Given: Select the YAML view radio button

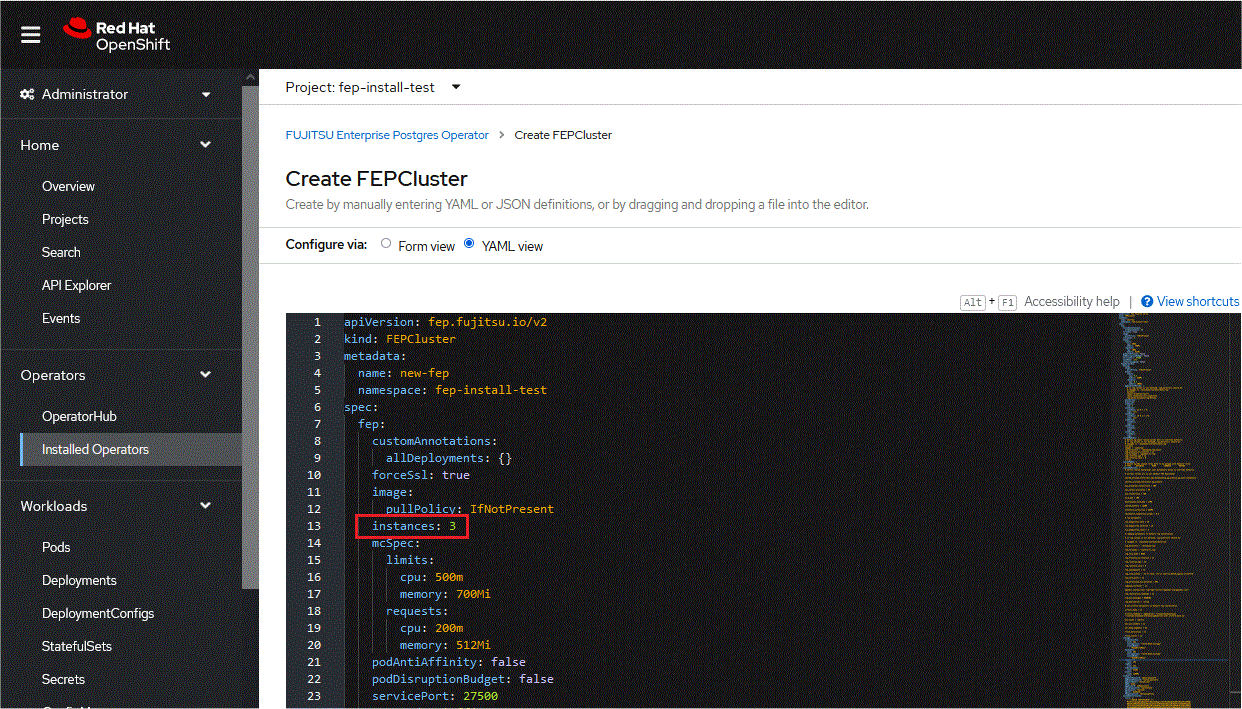Looking at the screenshot, I should pyautogui.click(x=469, y=244).
